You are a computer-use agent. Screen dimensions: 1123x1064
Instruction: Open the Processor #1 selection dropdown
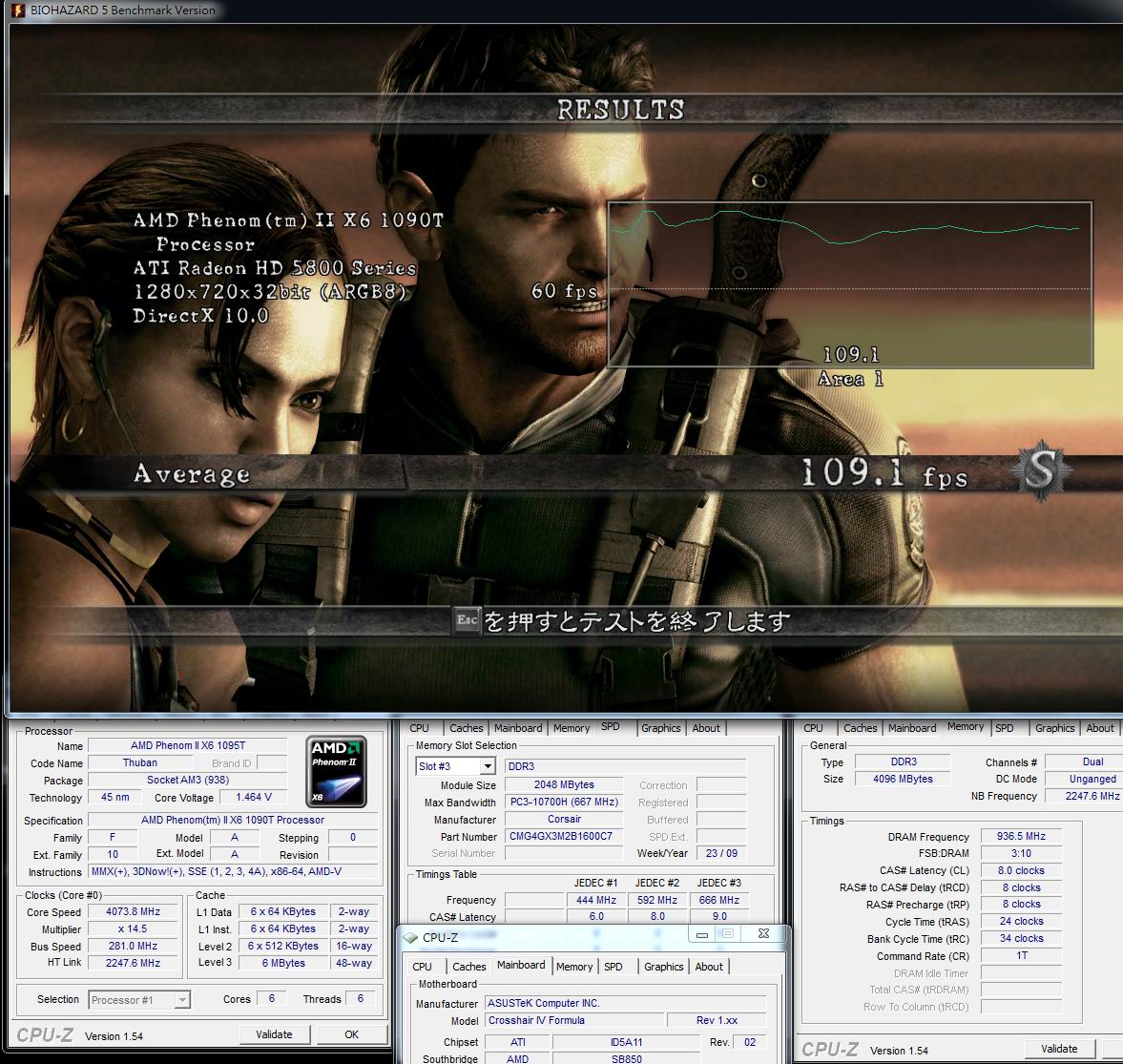click(x=182, y=999)
